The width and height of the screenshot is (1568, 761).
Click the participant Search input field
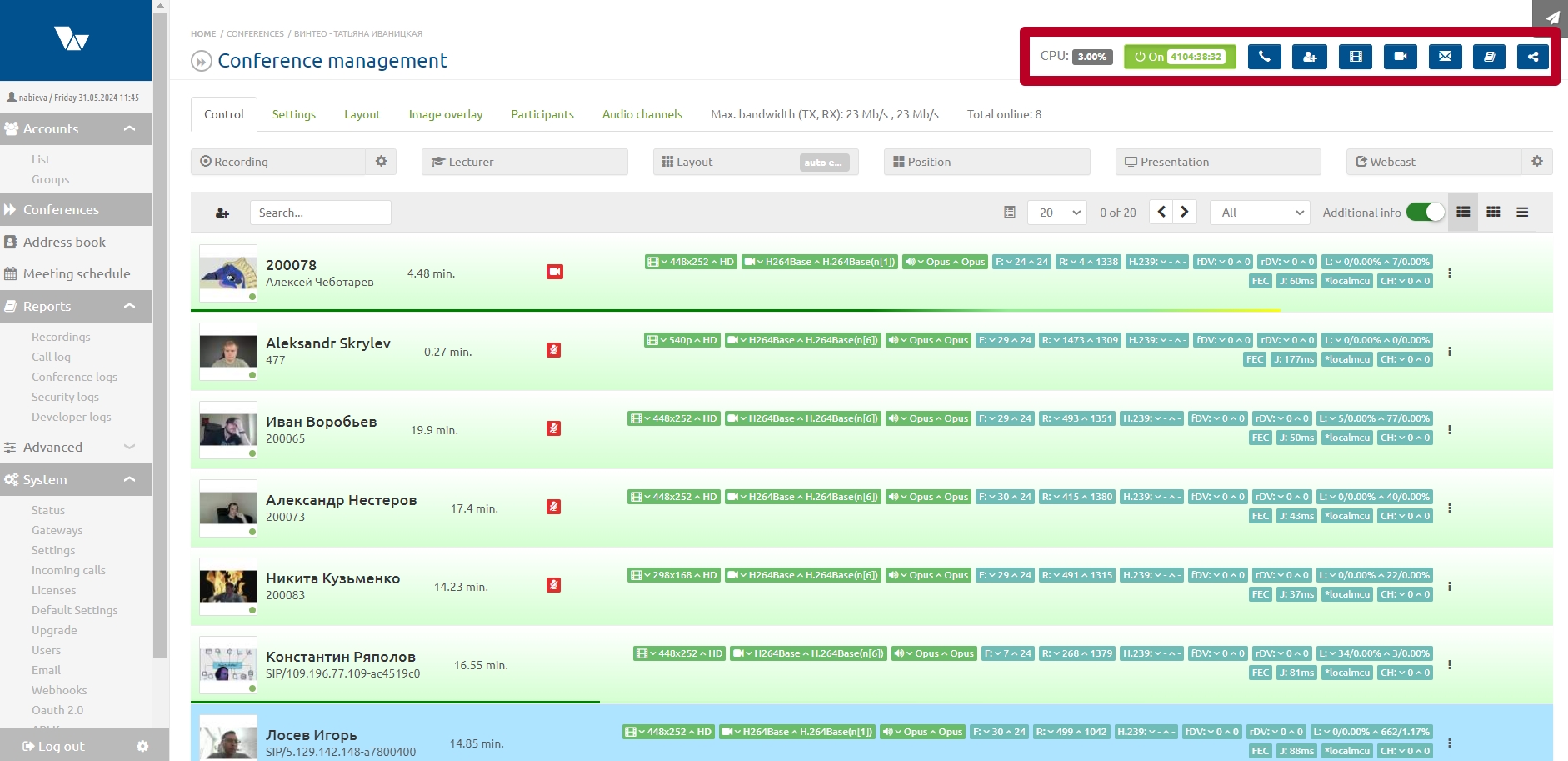[x=320, y=213]
